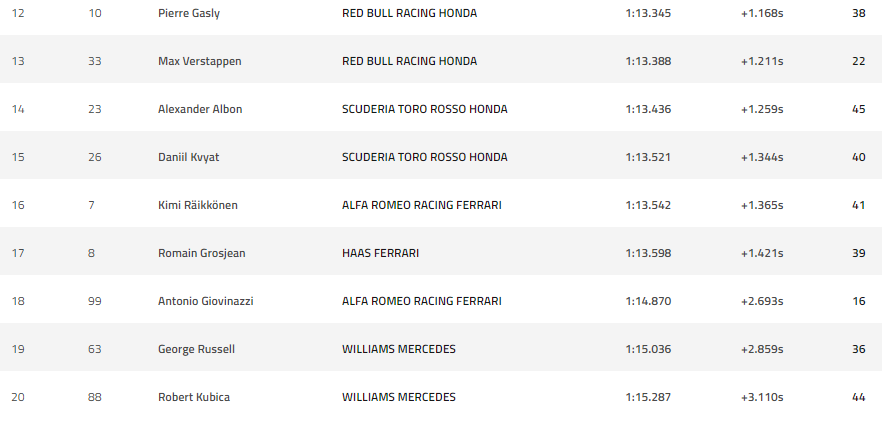Click HAAS FERRARI team name
Viewport: 882px width, 425px height.
tap(380, 254)
